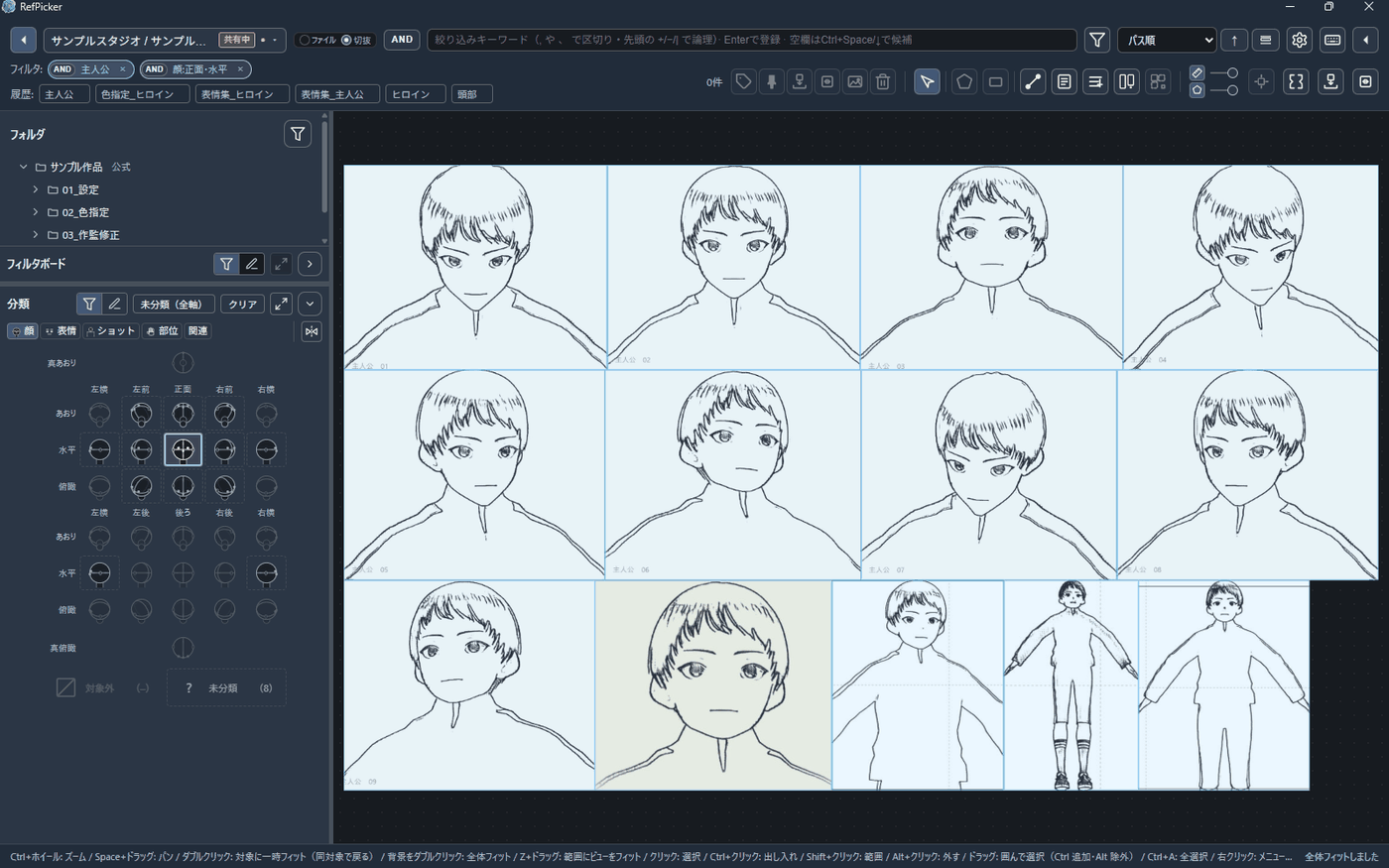Click the crosshair center icon
The image size is (1389, 868).
pos(1261,81)
